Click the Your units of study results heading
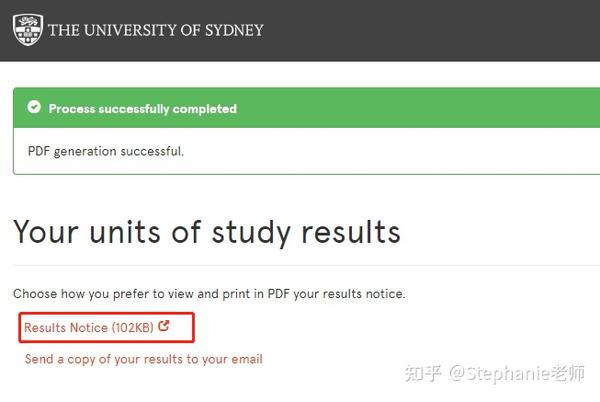The height and width of the screenshot is (402, 600). click(207, 233)
